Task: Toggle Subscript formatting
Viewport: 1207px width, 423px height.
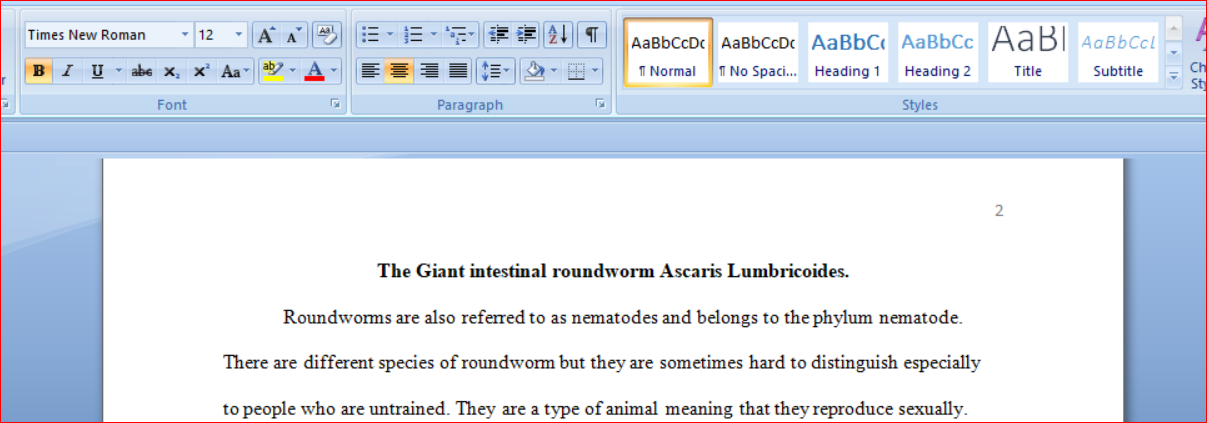Action: [x=172, y=71]
